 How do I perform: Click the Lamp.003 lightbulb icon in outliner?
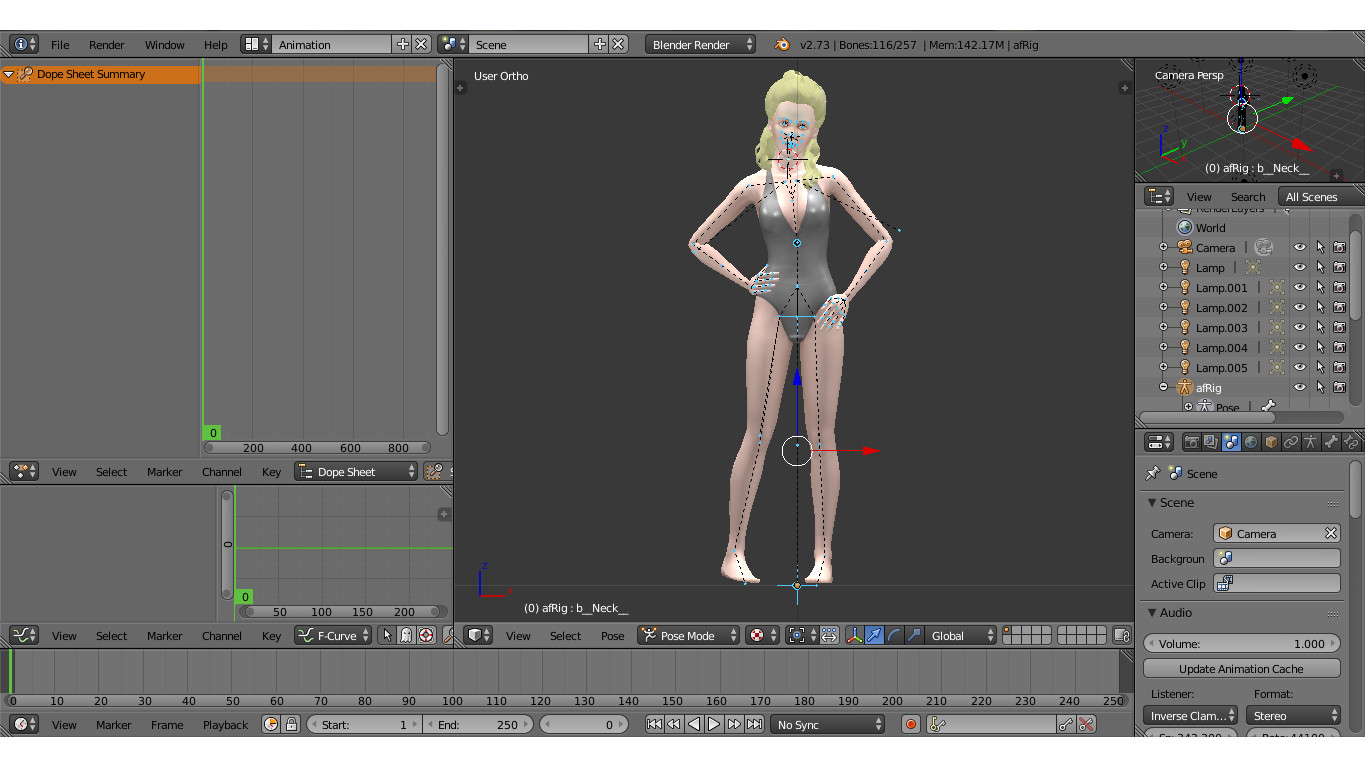click(x=1185, y=327)
